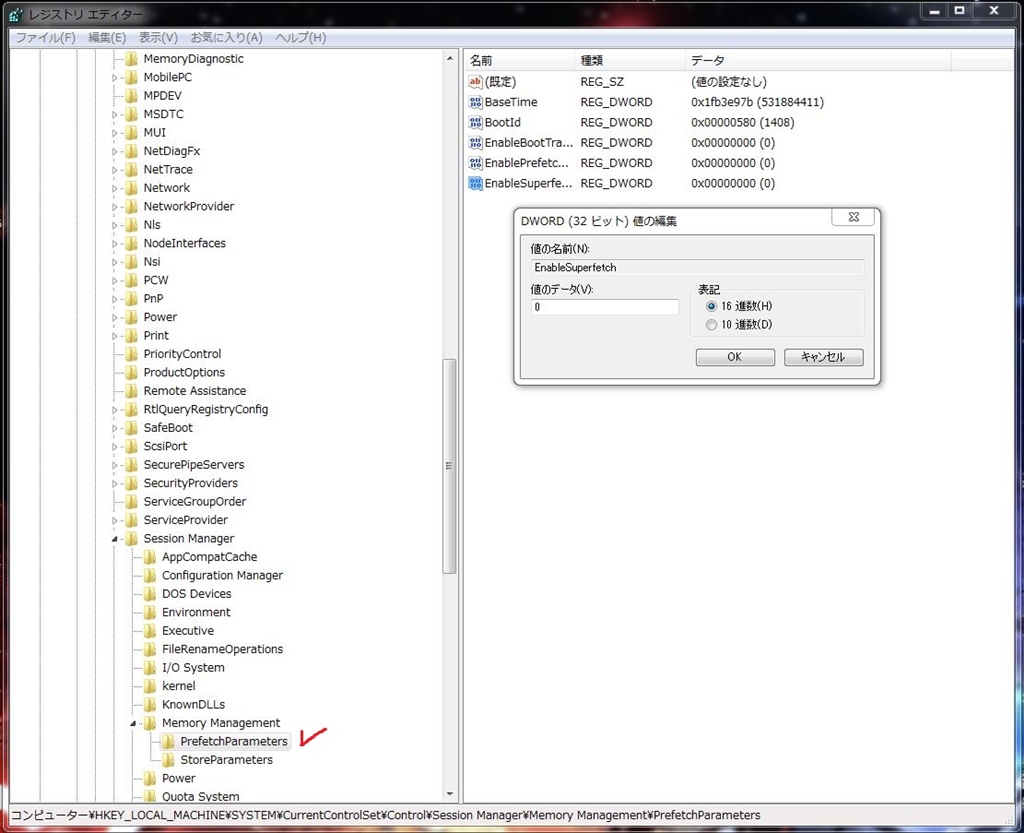
Task: Click the 値の名前 EnableSuperfetch field
Action: (697, 267)
